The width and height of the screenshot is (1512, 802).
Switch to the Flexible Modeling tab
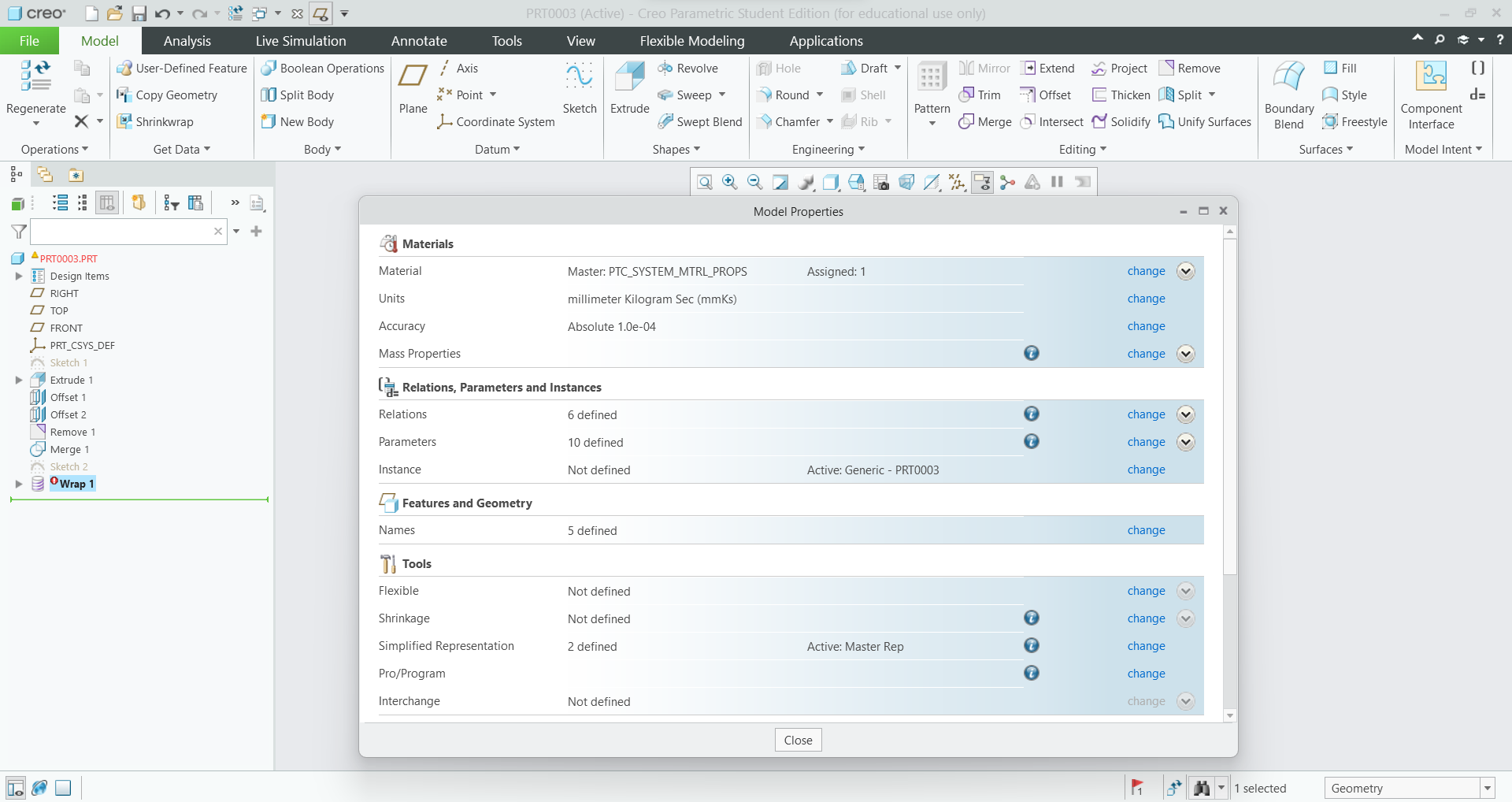point(691,40)
